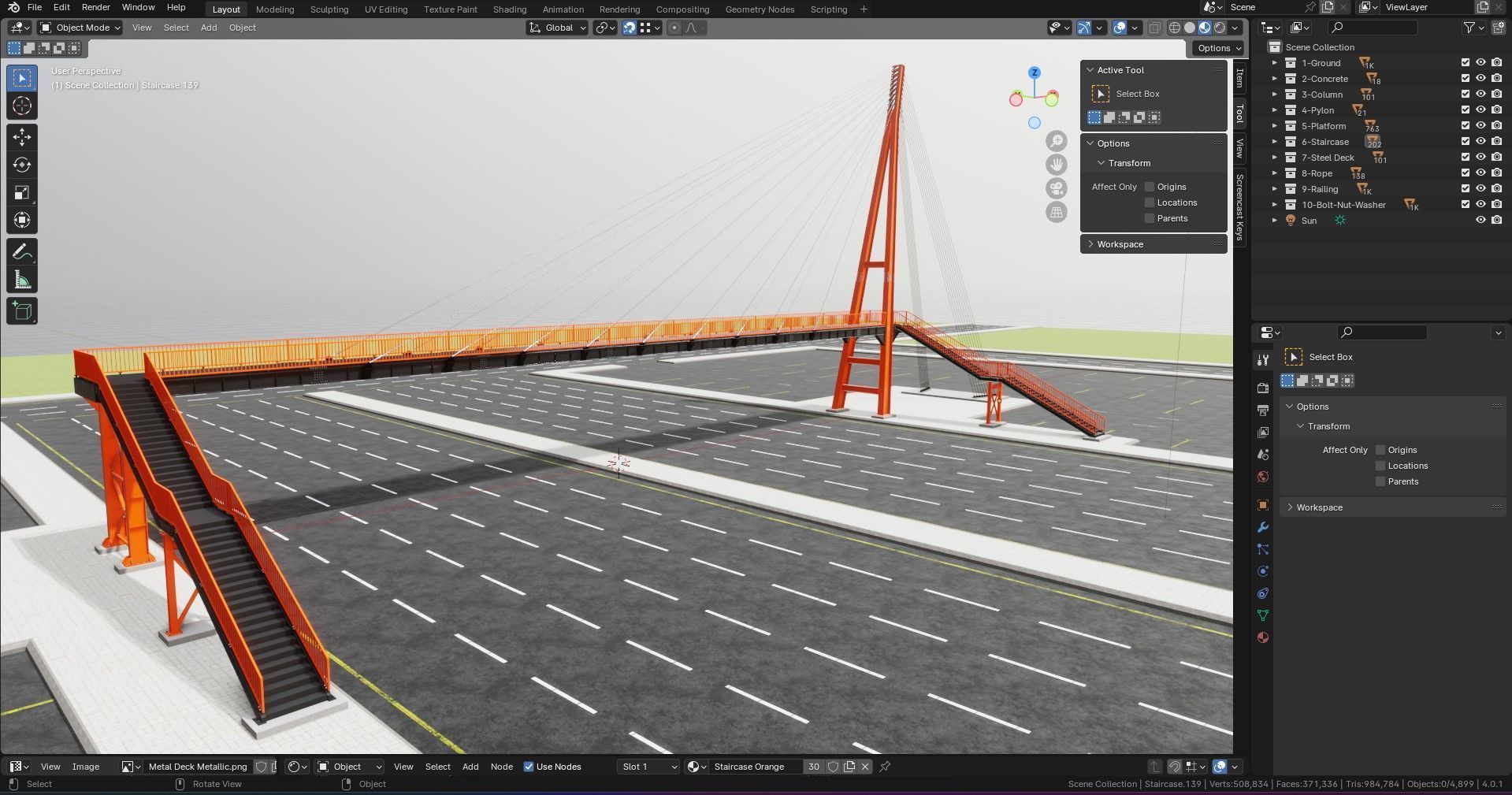
Task: Open the Render properties tab
Action: pyautogui.click(x=1263, y=388)
